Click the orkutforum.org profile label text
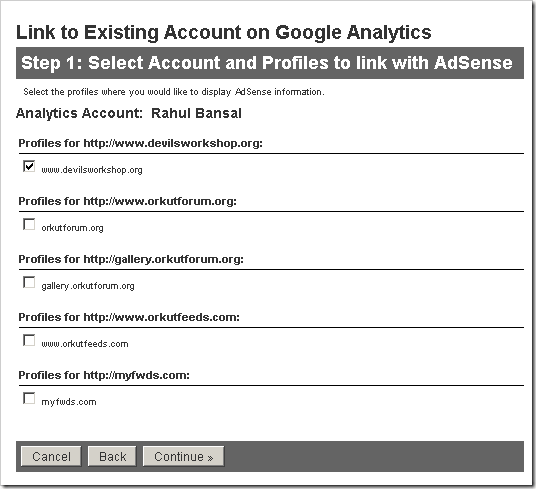This screenshot has width=536, height=489. (72, 228)
